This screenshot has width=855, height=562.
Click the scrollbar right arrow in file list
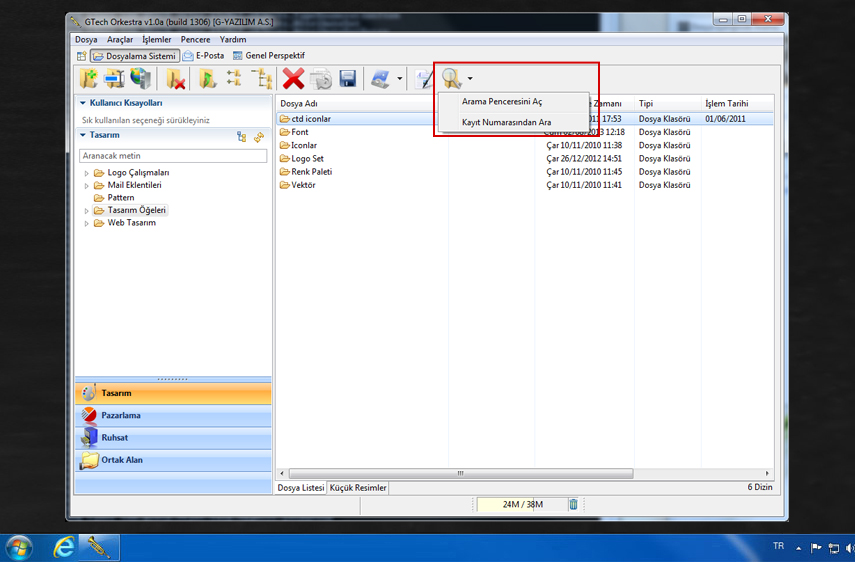[767, 473]
